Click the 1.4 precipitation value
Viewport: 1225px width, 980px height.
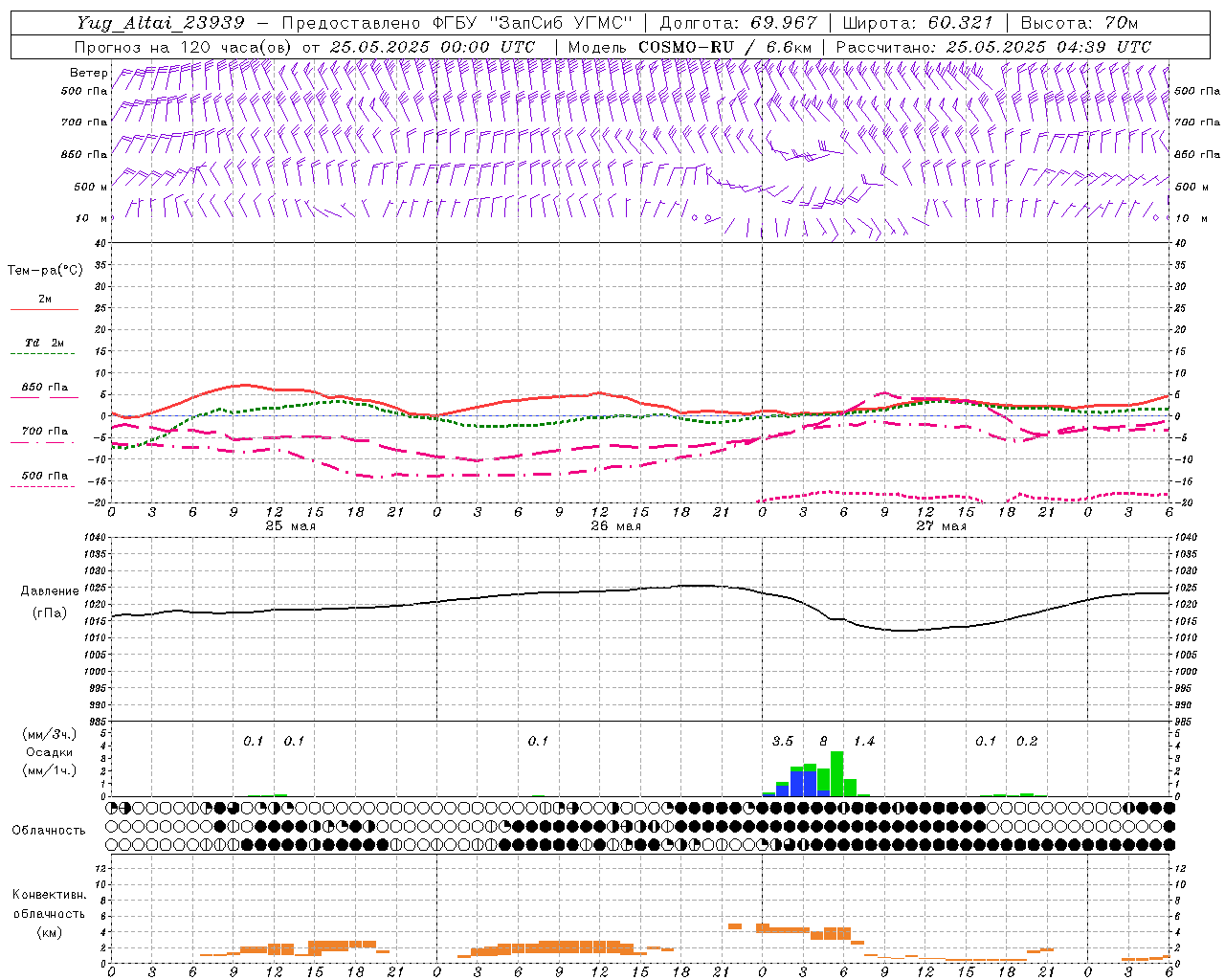click(864, 742)
